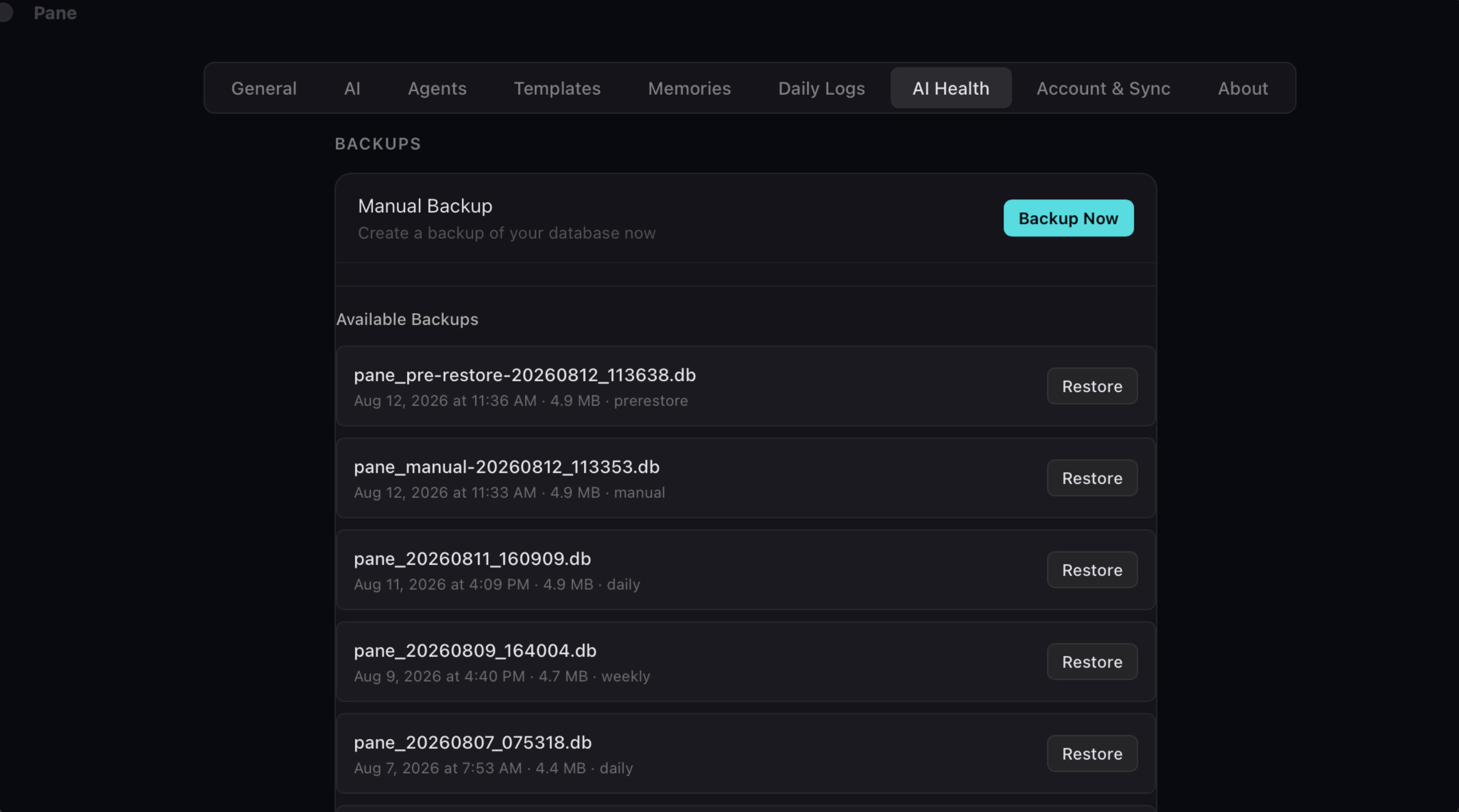Screen dimensions: 1459x812
Task: Select the Memories tab
Action: pyautogui.click(x=689, y=88)
